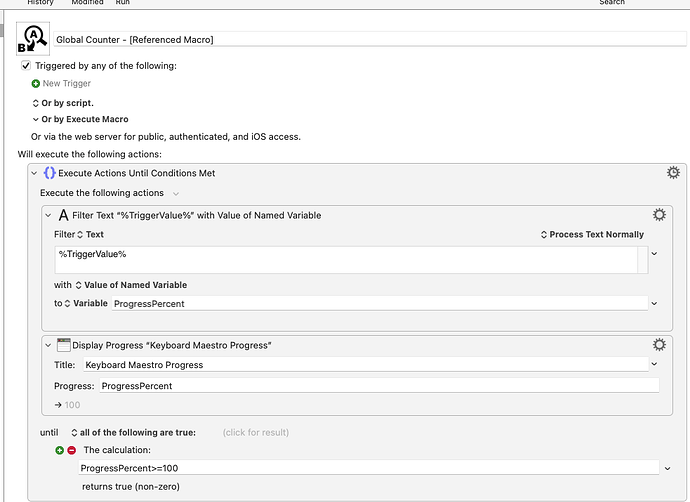Click the Search toolbar item
This screenshot has height=502, width=690.
pyautogui.click(x=612, y=3)
